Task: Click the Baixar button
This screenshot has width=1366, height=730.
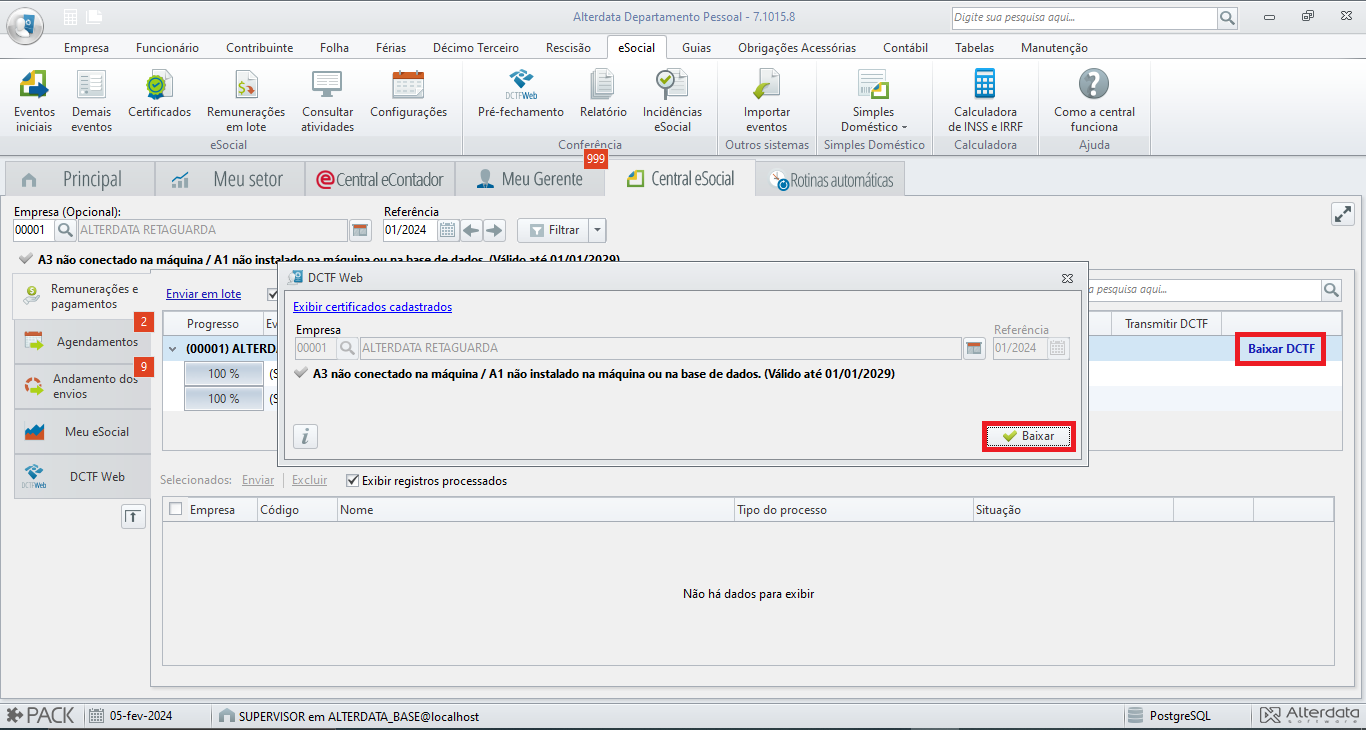Action: coord(1028,436)
